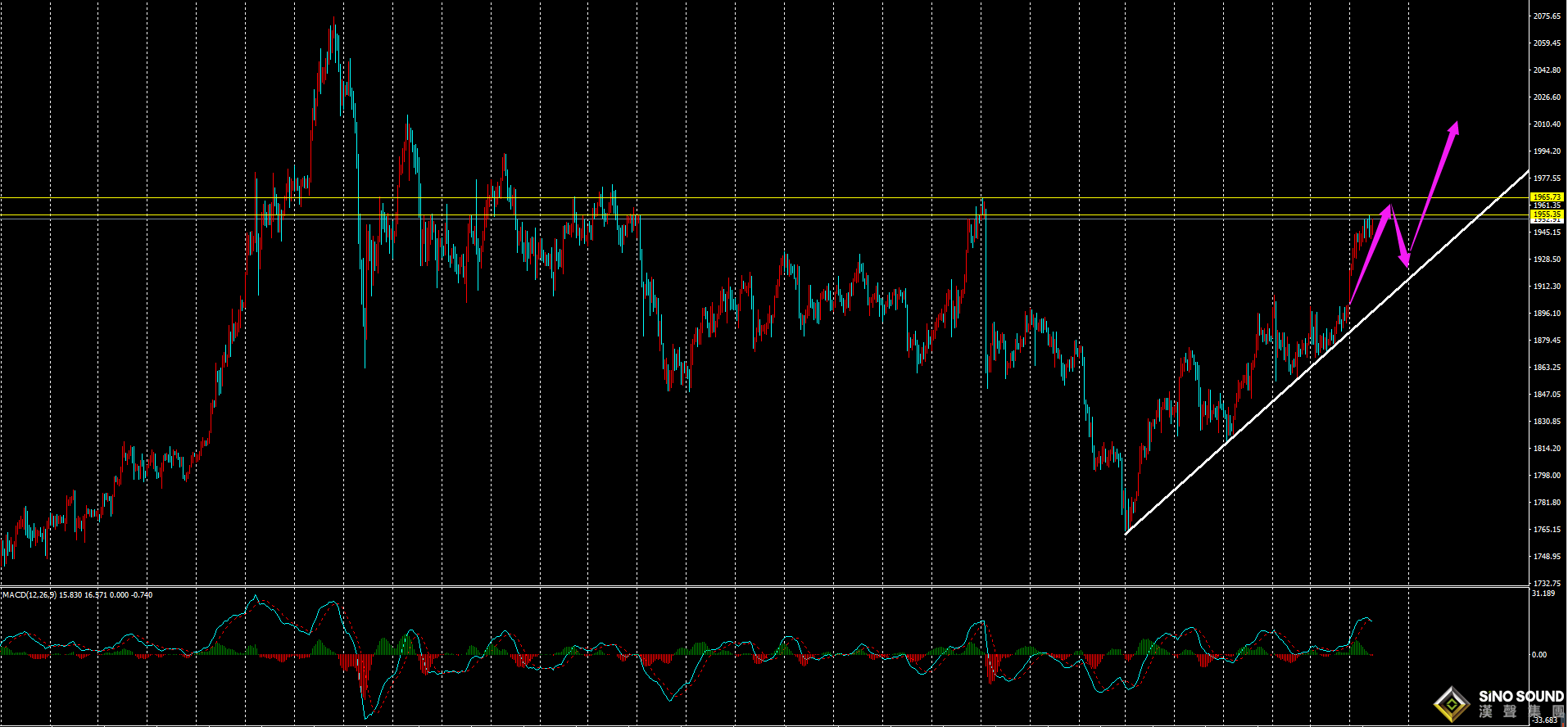Click the highest candlestick peak near 2075

[x=333, y=25]
